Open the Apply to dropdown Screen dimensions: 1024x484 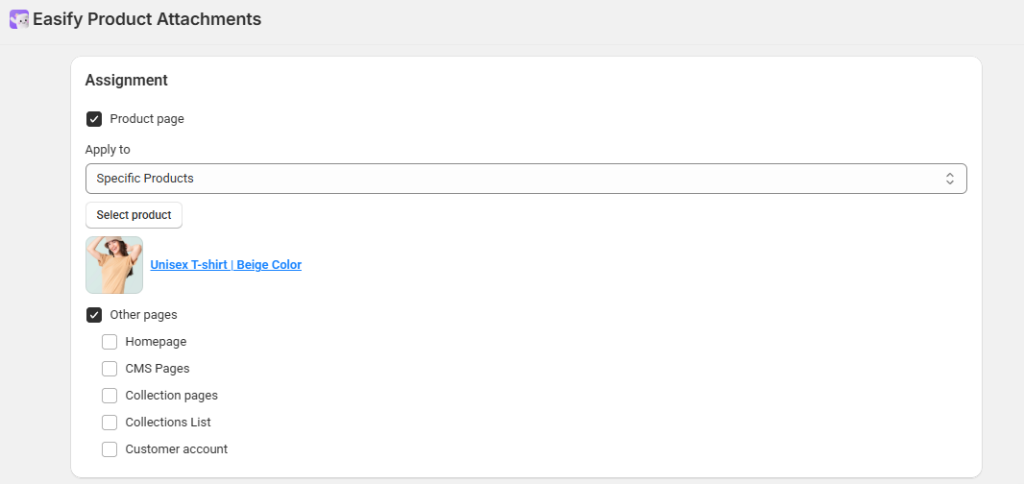pyautogui.click(x=526, y=178)
